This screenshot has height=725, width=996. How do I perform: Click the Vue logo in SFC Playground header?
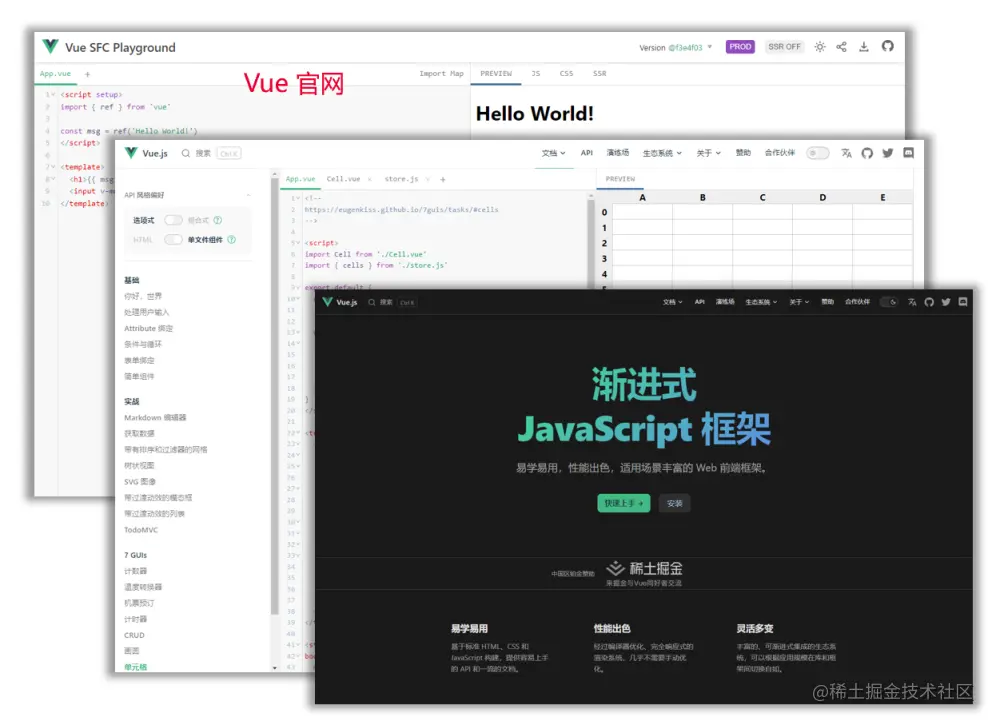click(50, 47)
